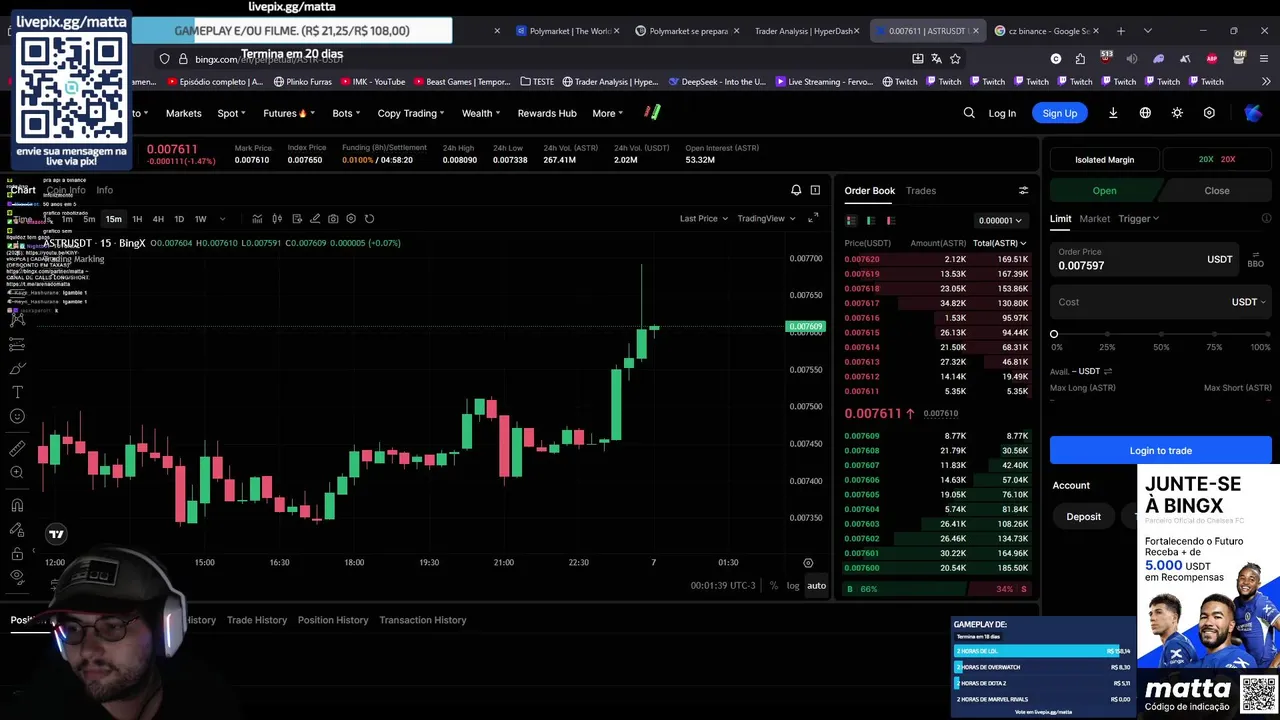Open the order book precision 0.000001 dropdown
Viewport: 1280px width, 720px height.
coord(1000,221)
